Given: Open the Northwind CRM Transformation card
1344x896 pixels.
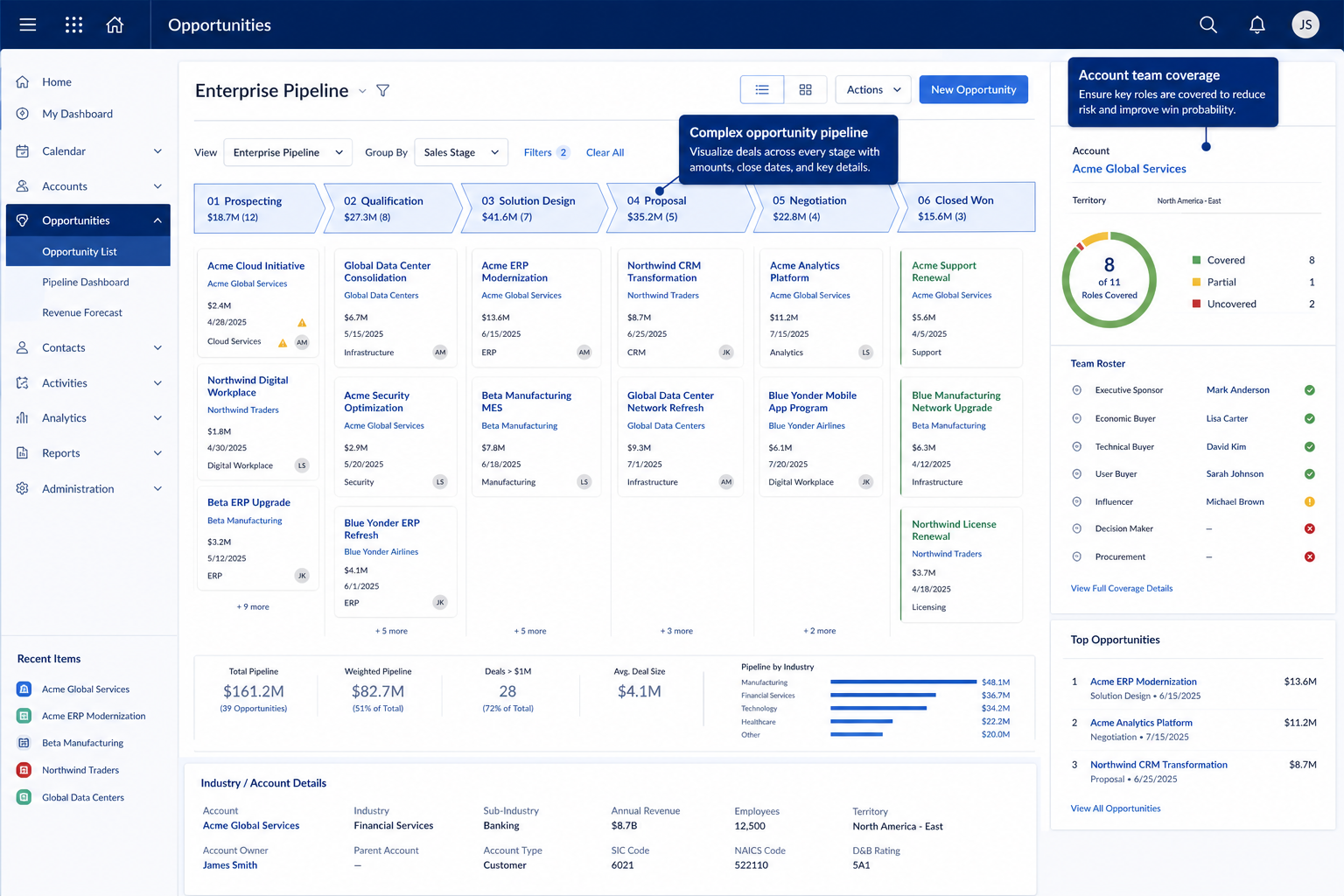Looking at the screenshot, I should pos(680,307).
